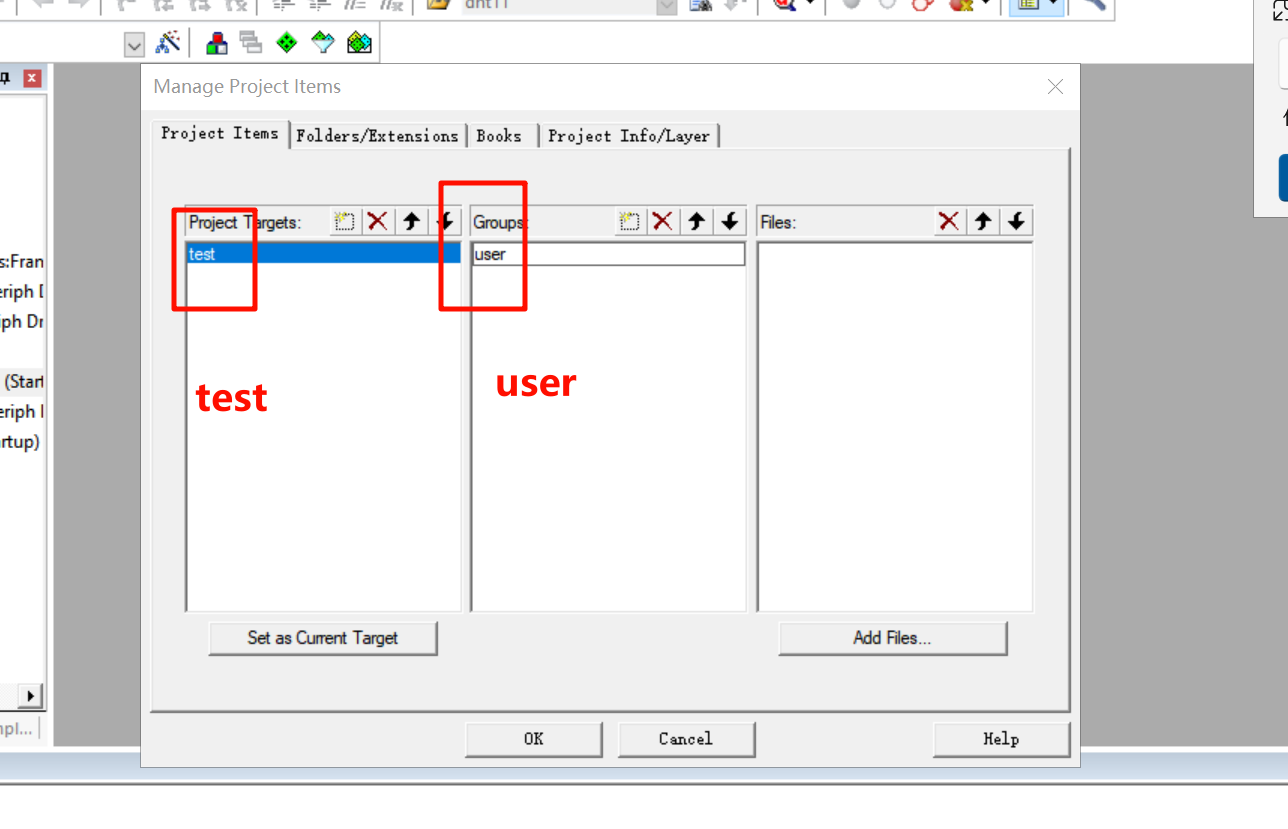Switch to the Project Items tab
1288x829 pixels.
[x=220, y=133]
